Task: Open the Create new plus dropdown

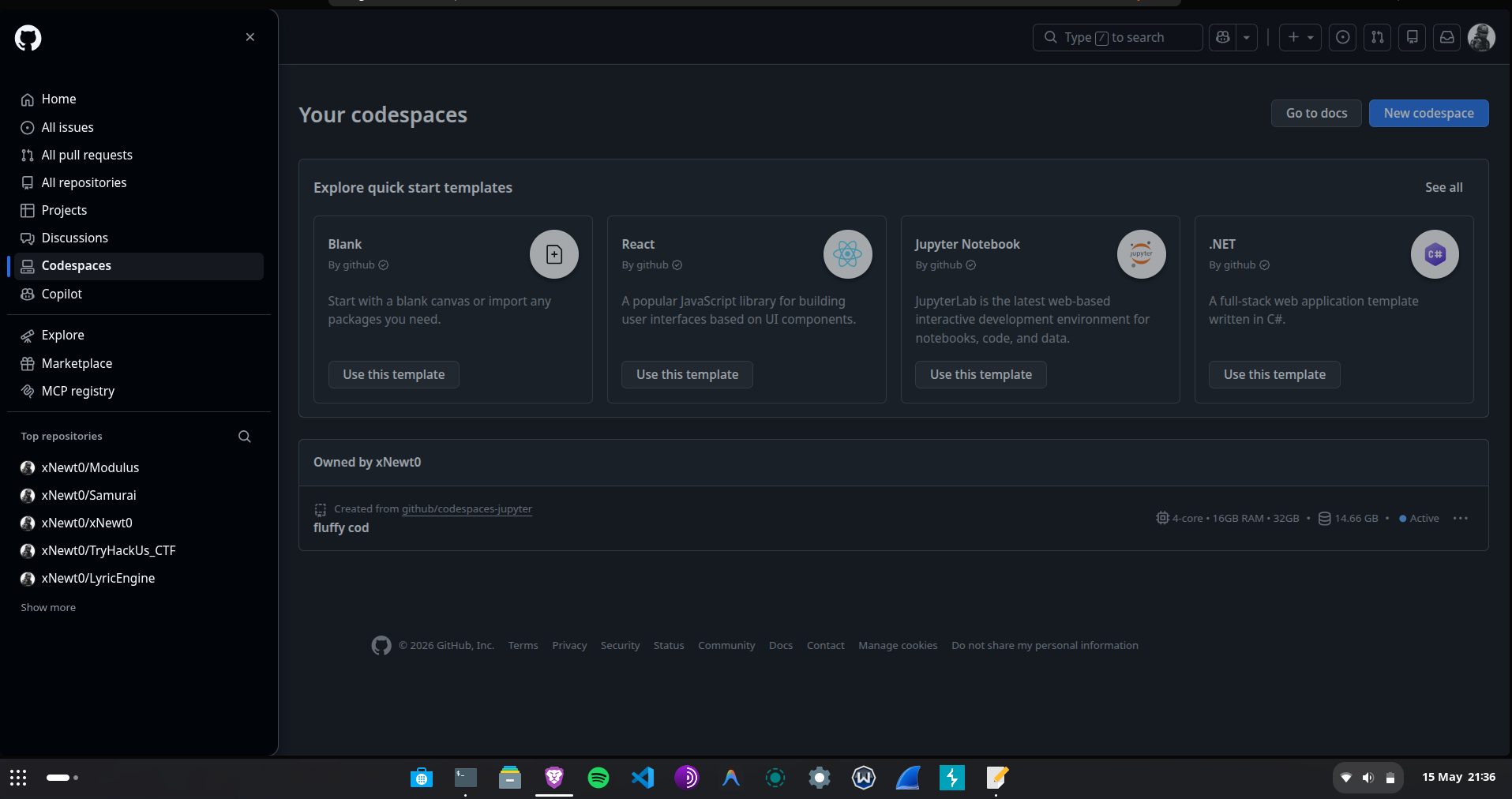Action: point(1300,37)
